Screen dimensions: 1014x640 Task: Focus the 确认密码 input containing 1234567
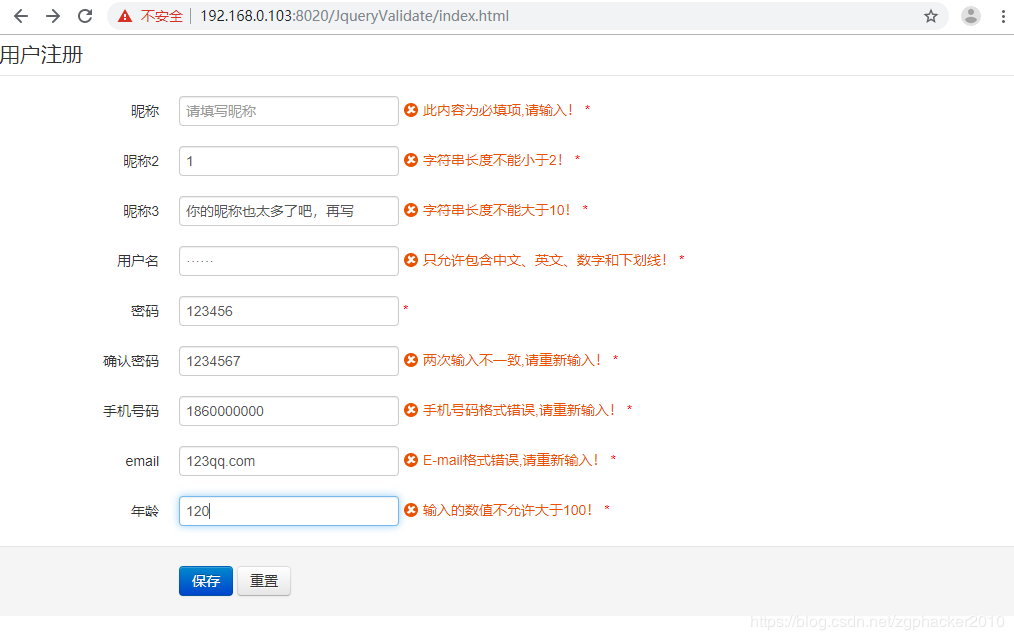click(x=288, y=361)
